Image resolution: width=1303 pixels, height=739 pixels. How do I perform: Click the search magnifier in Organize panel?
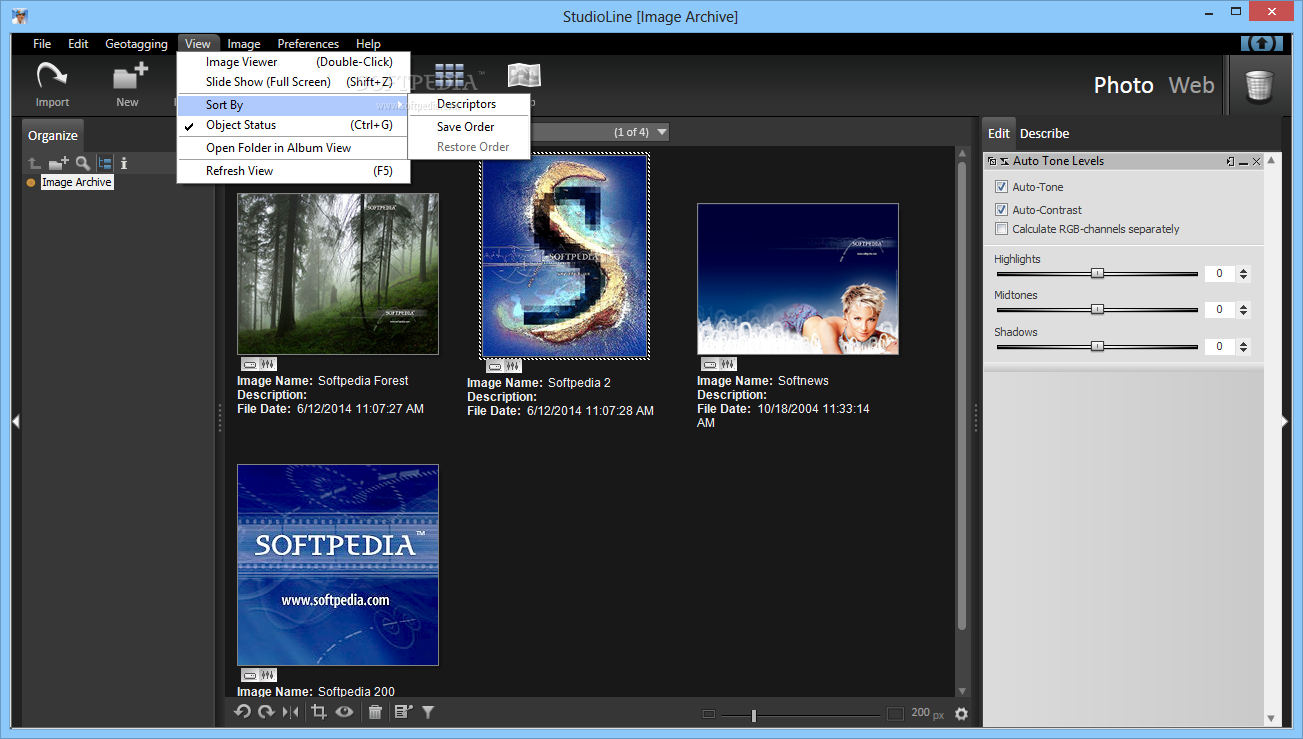click(x=83, y=163)
